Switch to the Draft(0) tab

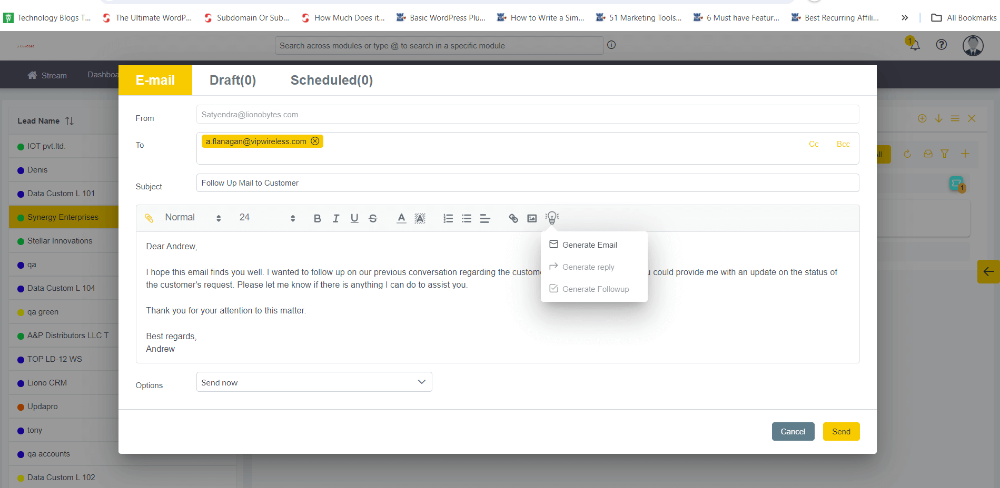pos(232,80)
